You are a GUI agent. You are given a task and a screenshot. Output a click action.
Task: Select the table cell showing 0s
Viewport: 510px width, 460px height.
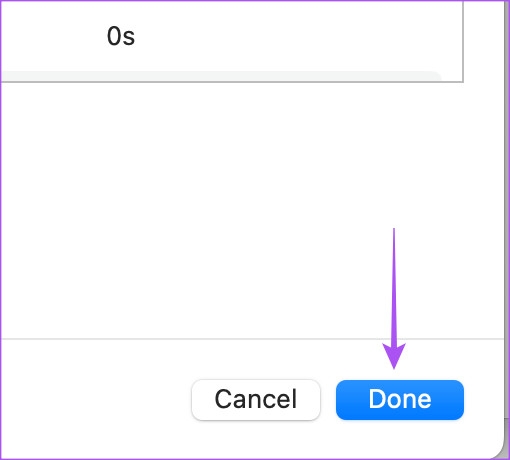pos(121,36)
